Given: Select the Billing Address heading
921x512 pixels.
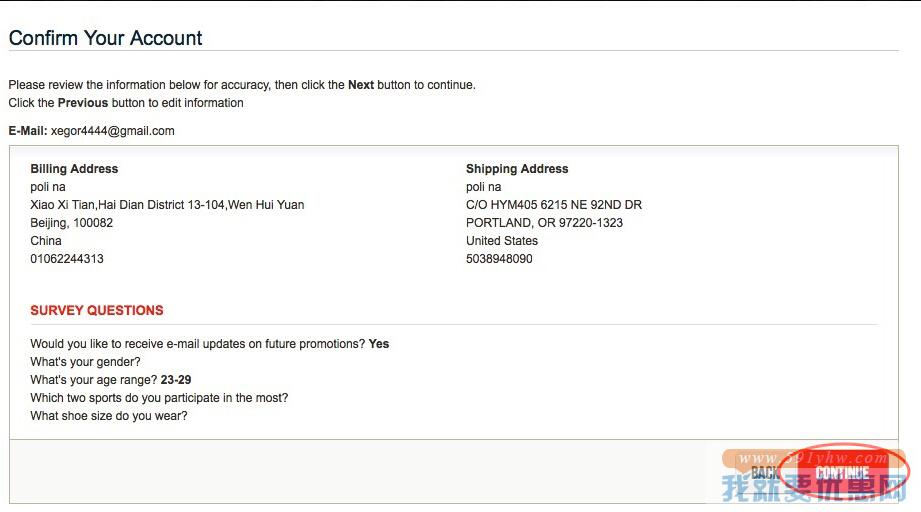Looking at the screenshot, I should point(74,169).
